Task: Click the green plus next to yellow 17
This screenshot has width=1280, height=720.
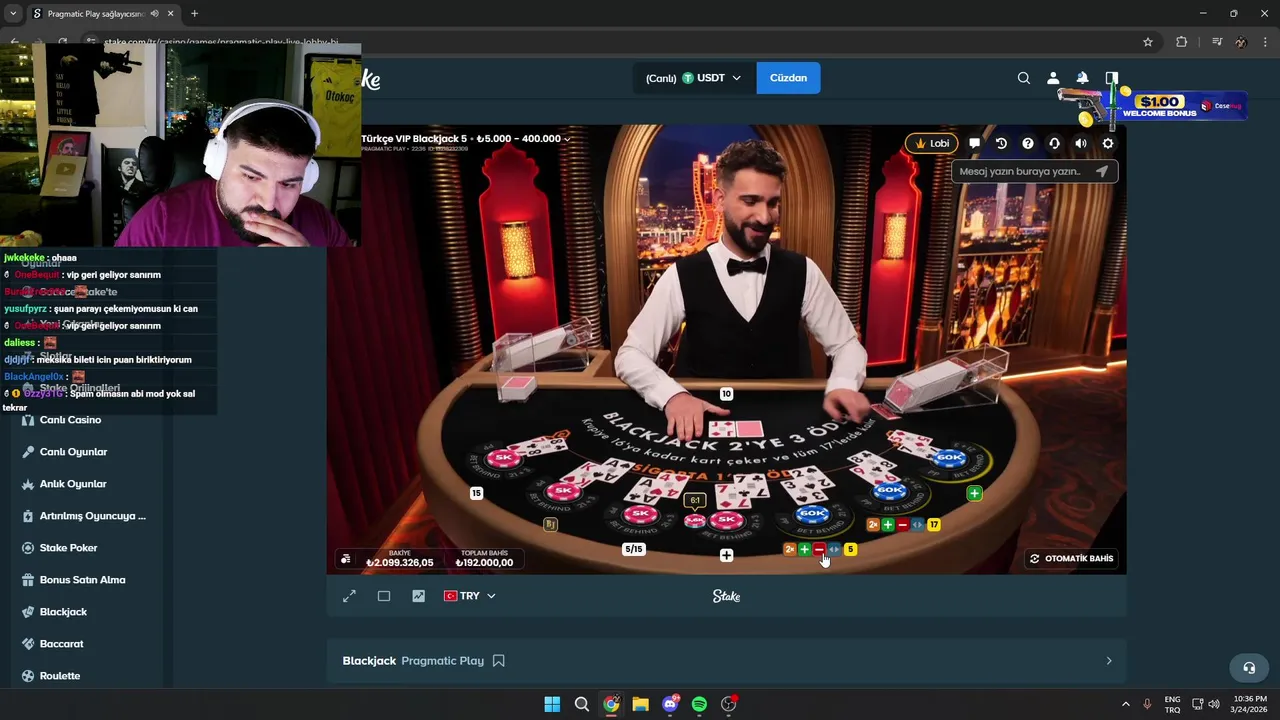Action: (x=888, y=524)
